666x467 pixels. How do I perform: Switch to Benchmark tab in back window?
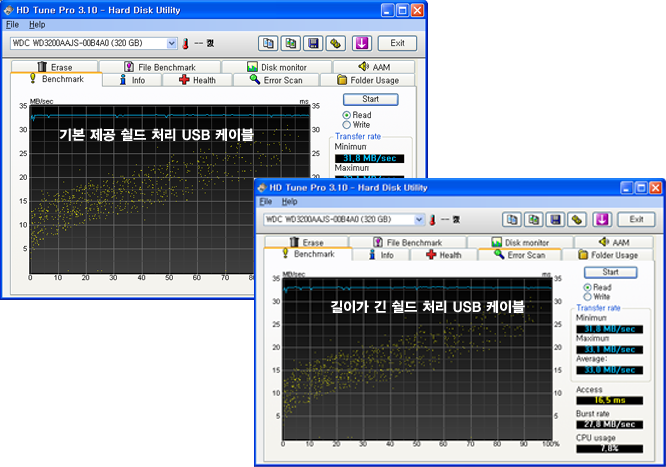[56, 79]
